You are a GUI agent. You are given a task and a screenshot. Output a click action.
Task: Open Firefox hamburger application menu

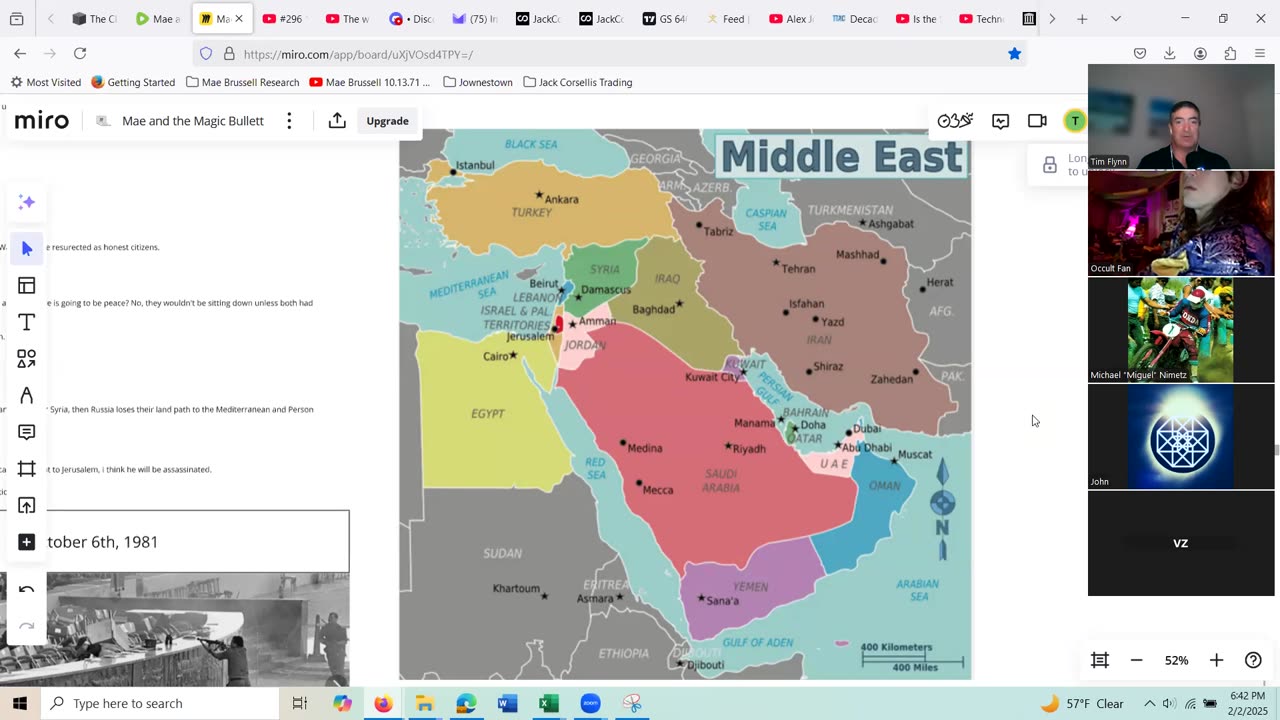[1260, 54]
